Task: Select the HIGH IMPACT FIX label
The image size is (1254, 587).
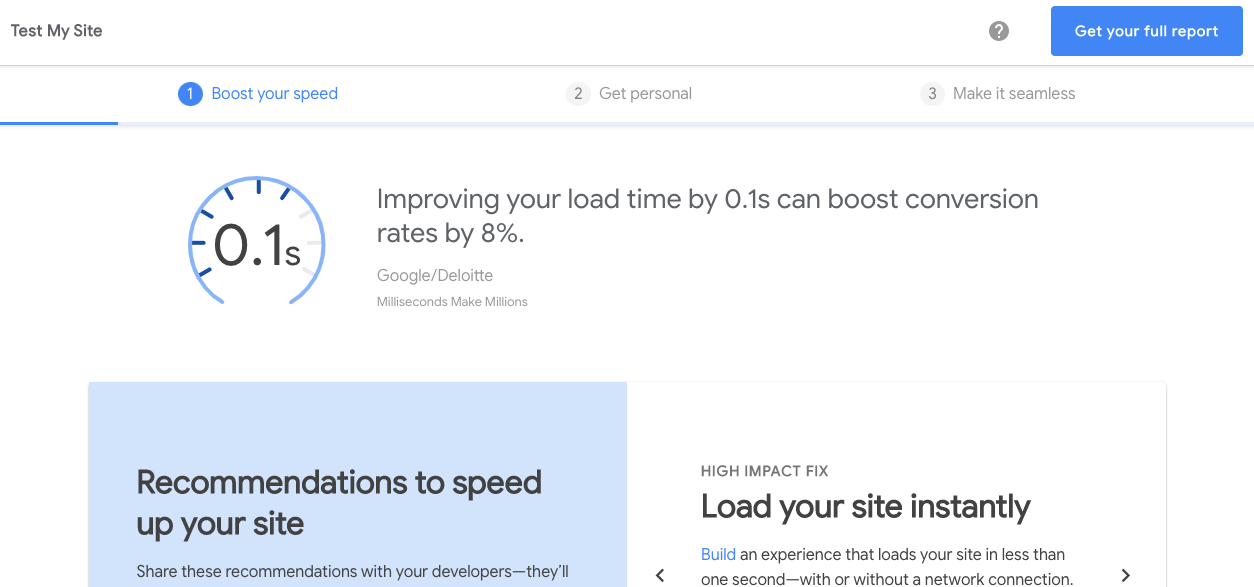Action: click(x=765, y=470)
